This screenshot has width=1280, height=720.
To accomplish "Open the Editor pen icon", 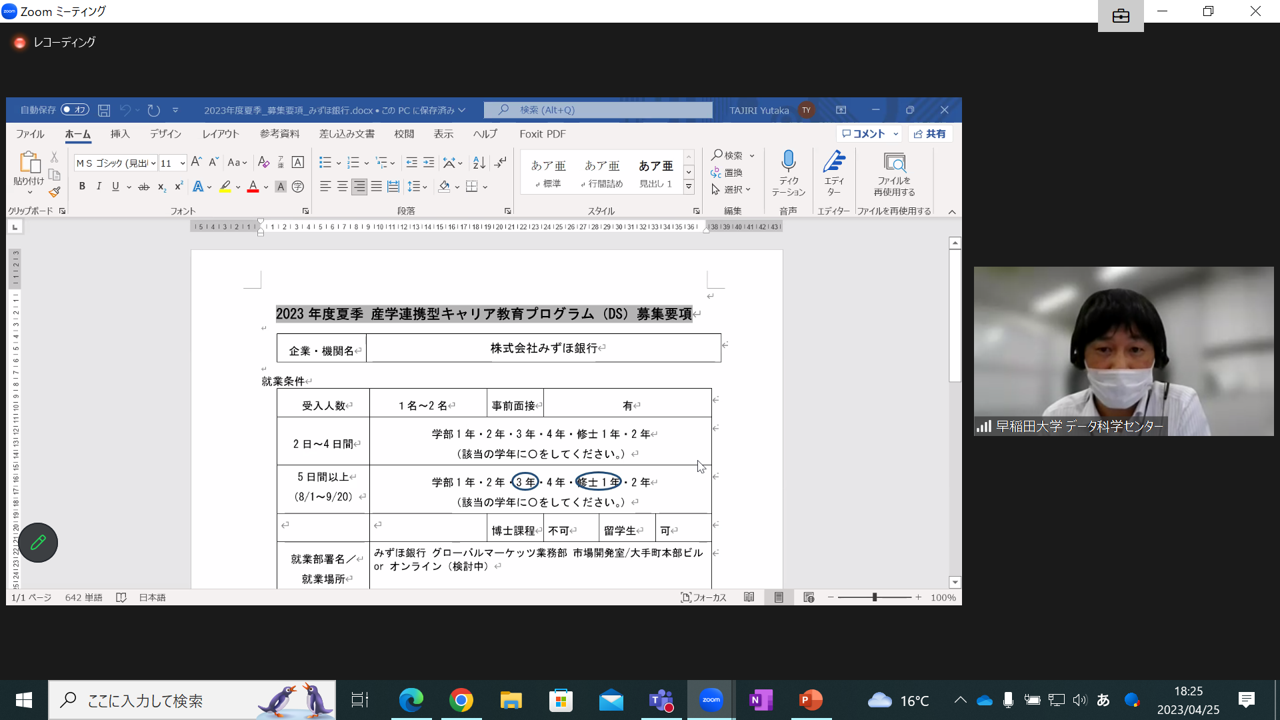I will click(833, 173).
